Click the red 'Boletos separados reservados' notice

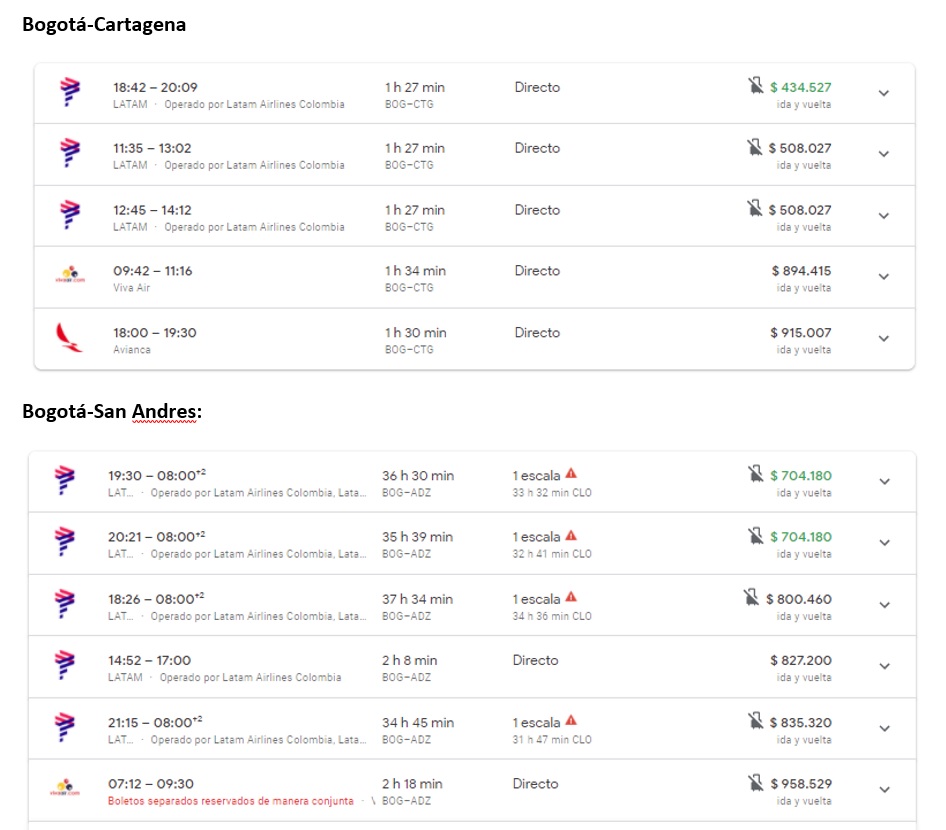pyautogui.click(x=230, y=801)
